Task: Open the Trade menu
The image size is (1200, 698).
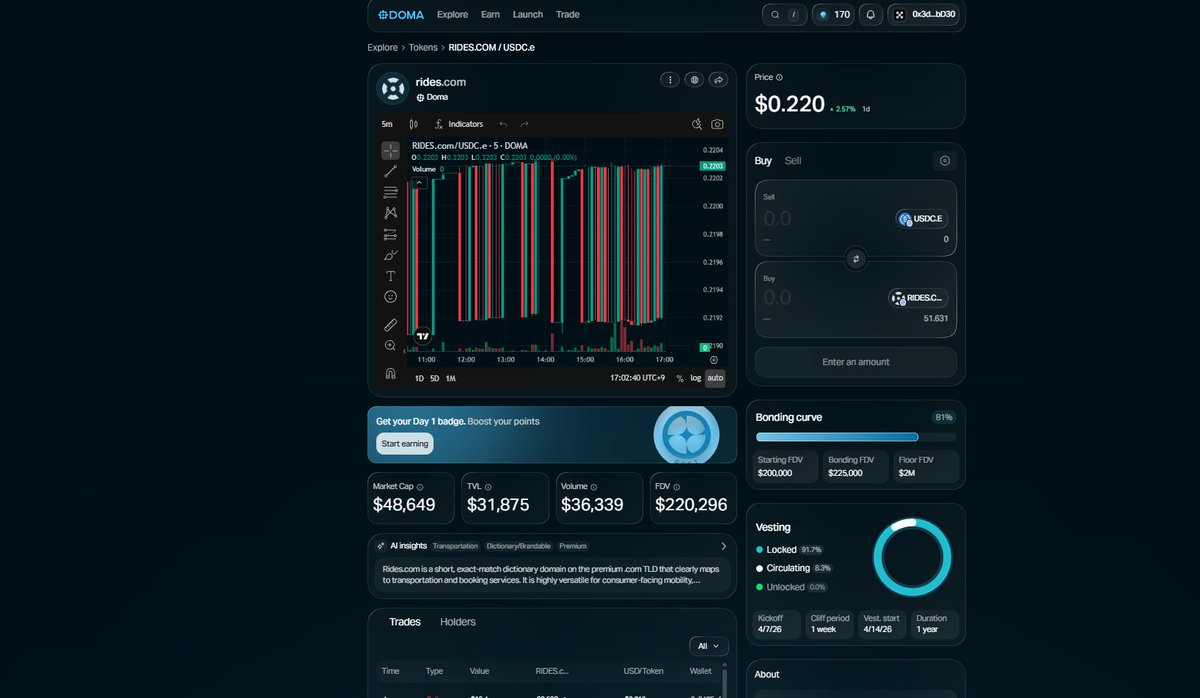Action: coord(567,15)
